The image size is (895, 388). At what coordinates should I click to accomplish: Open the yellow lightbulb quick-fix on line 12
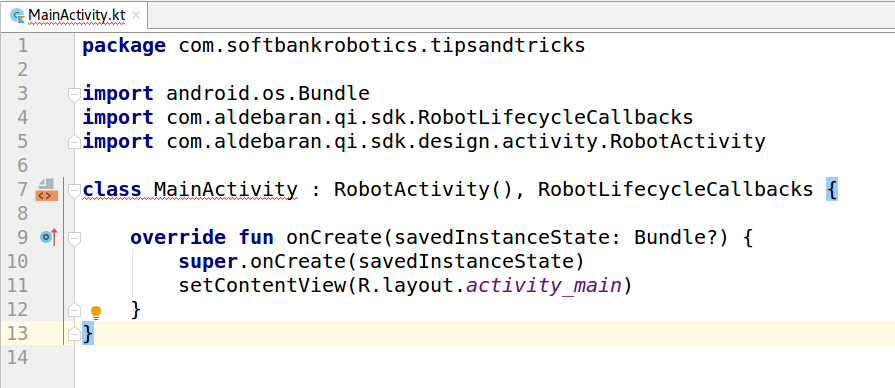tap(96, 312)
